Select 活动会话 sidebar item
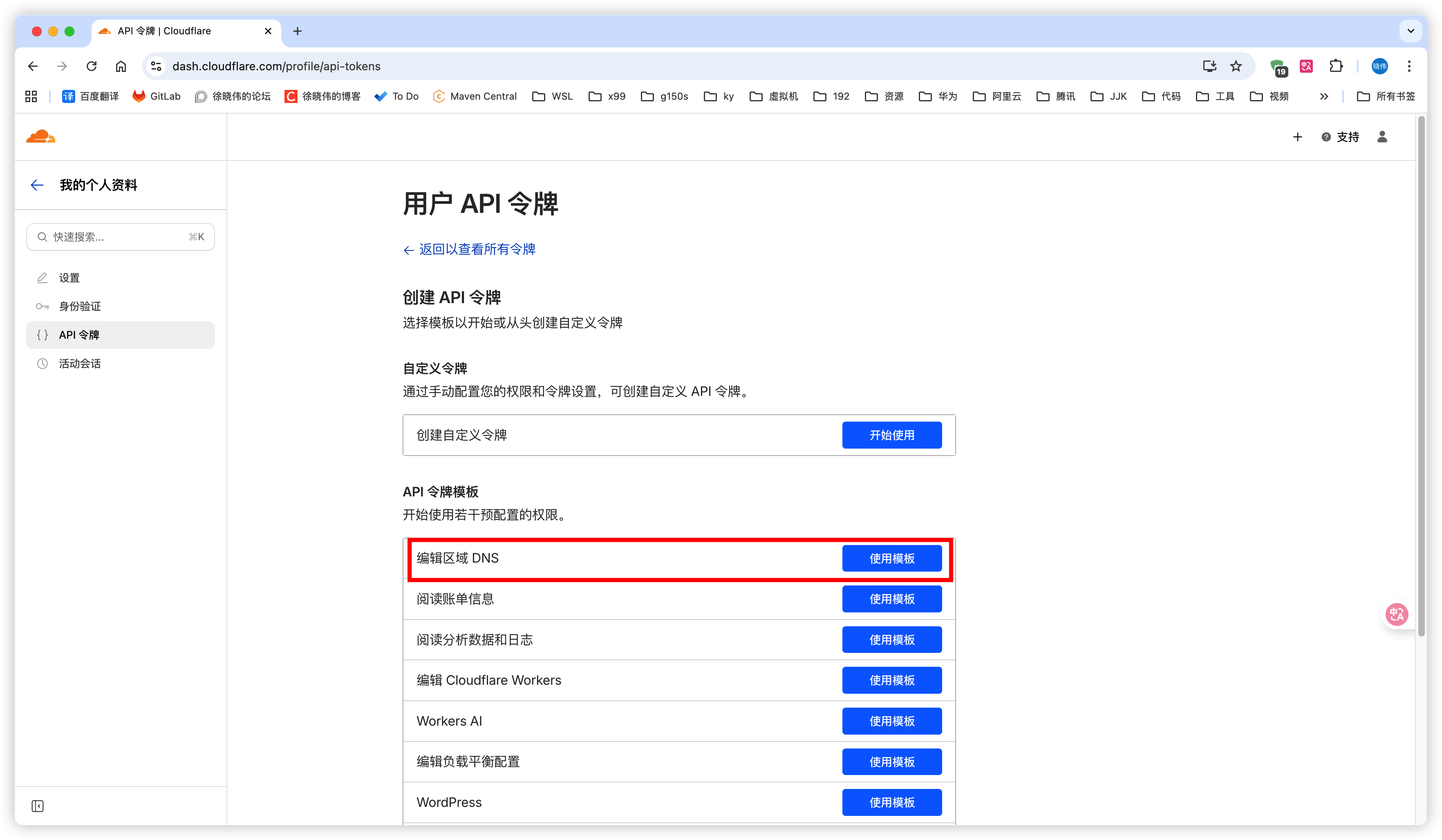Image resolution: width=1442 pixels, height=840 pixels. [80, 364]
